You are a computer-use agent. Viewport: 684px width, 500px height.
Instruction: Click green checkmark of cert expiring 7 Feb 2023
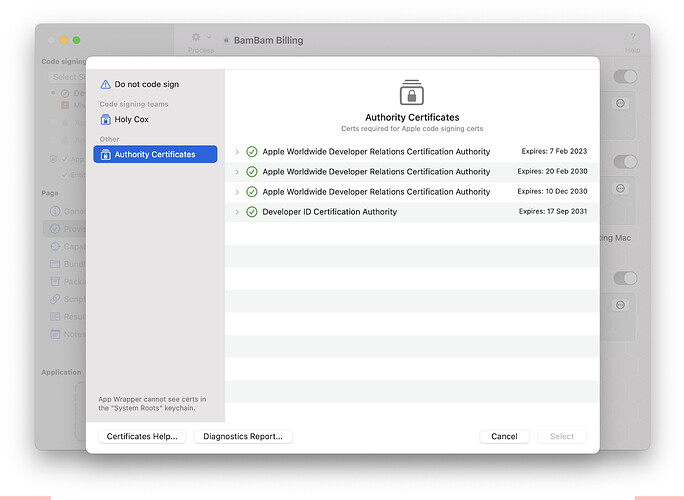click(252, 152)
